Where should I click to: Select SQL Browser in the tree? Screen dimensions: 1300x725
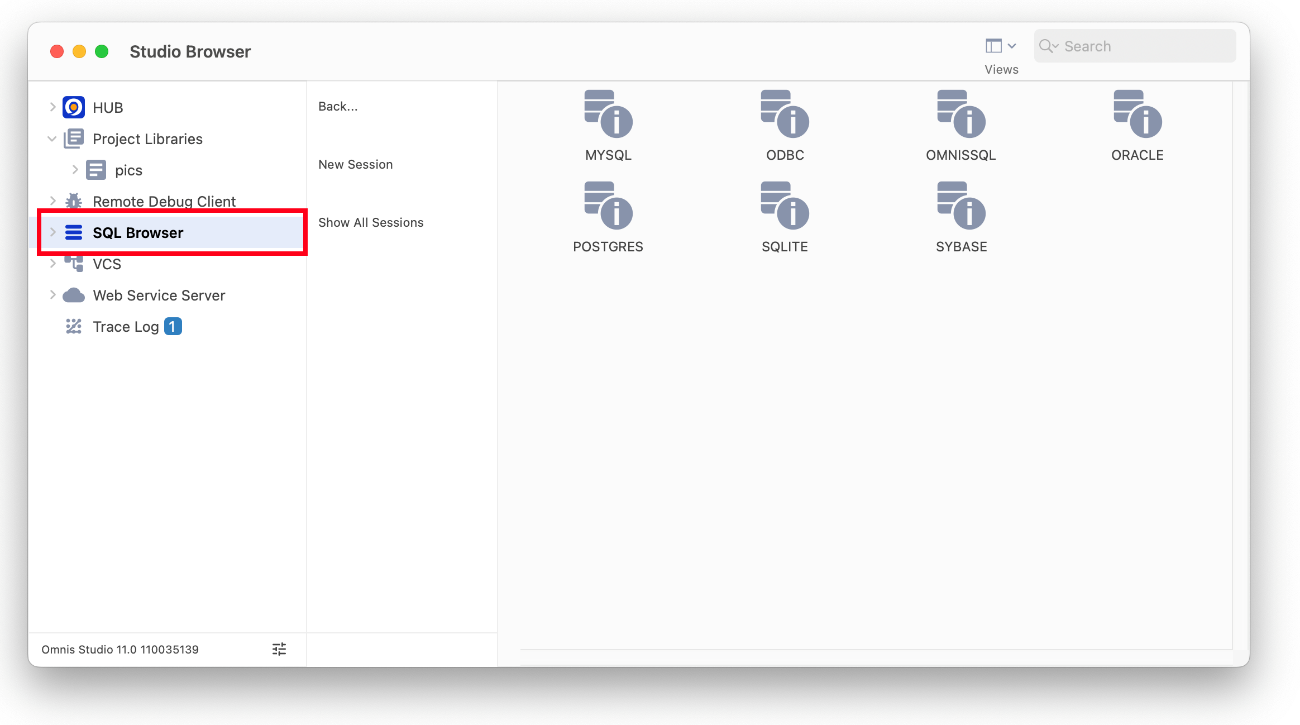click(138, 233)
